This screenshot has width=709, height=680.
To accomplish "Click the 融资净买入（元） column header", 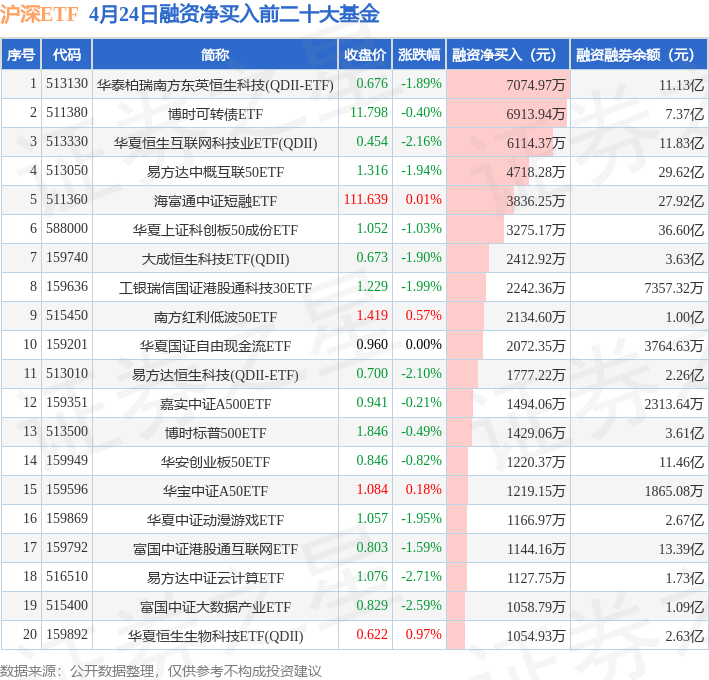I will [508, 55].
